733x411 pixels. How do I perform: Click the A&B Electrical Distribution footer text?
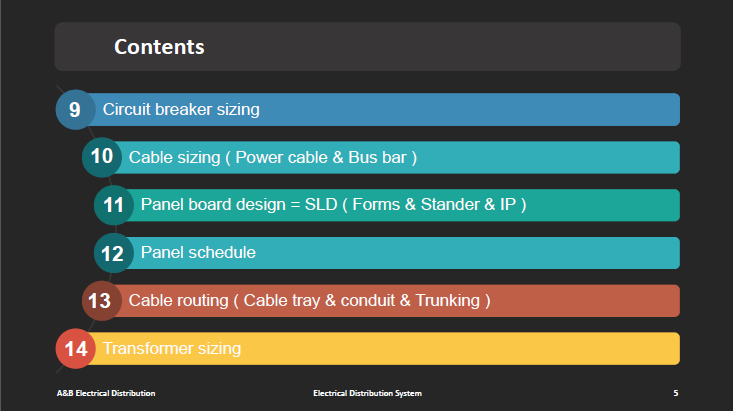[106, 393]
